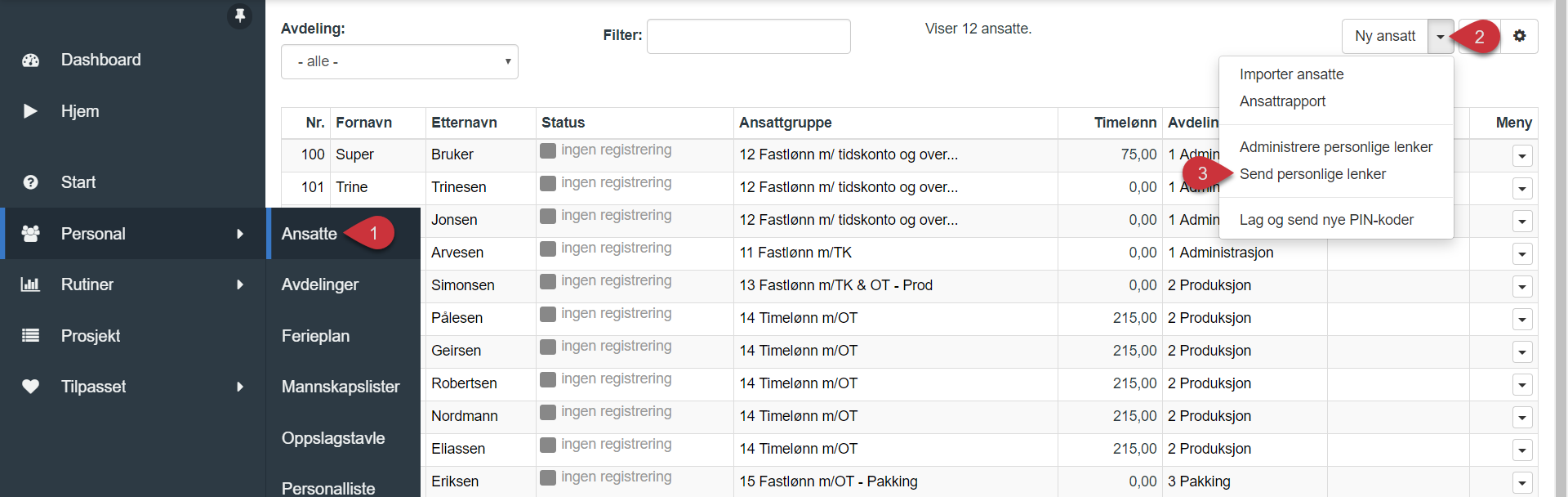Open Avdelinger in the Personal submenu
The width and height of the screenshot is (1568, 497).
[x=320, y=284]
